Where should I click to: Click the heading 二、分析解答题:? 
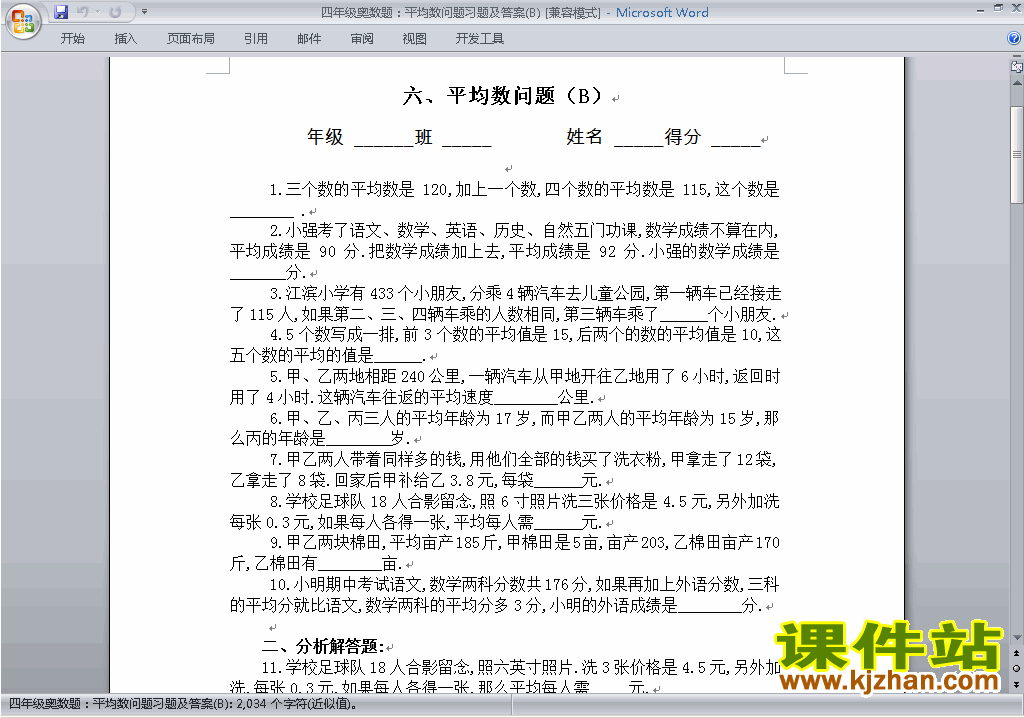coord(323,647)
